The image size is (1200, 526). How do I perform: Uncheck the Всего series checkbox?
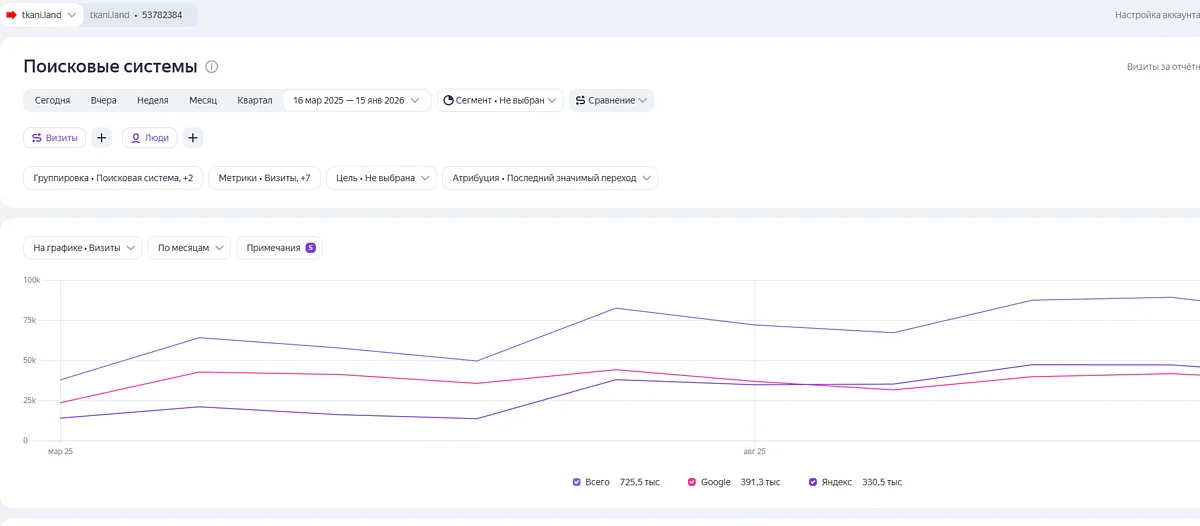(x=577, y=482)
